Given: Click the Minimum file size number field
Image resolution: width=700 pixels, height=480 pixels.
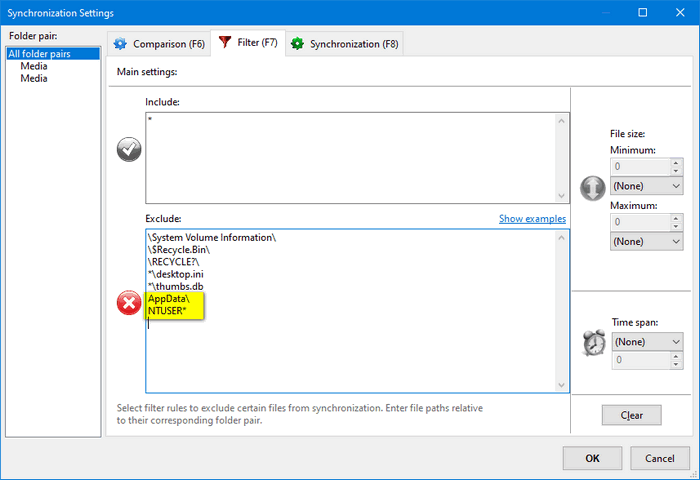Looking at the screenshot, I should 639,167.
